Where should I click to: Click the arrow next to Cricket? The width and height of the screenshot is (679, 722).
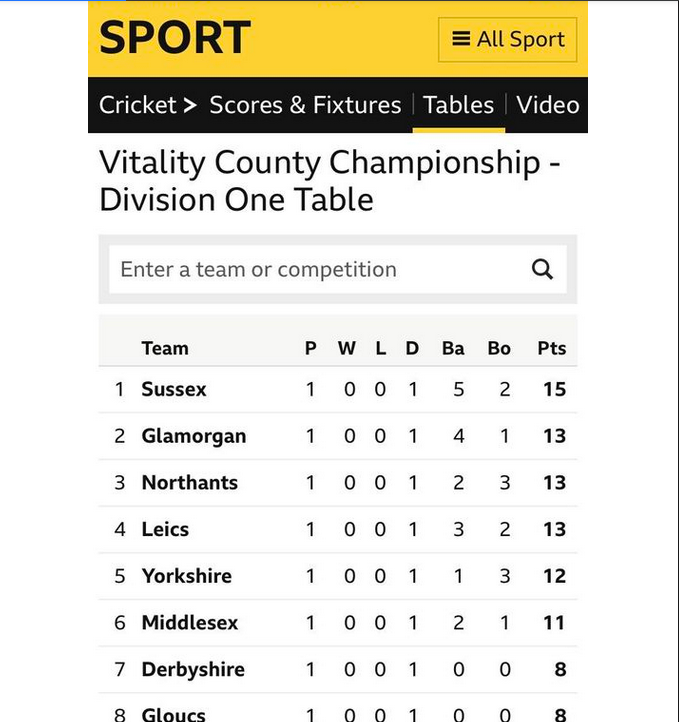190,105
